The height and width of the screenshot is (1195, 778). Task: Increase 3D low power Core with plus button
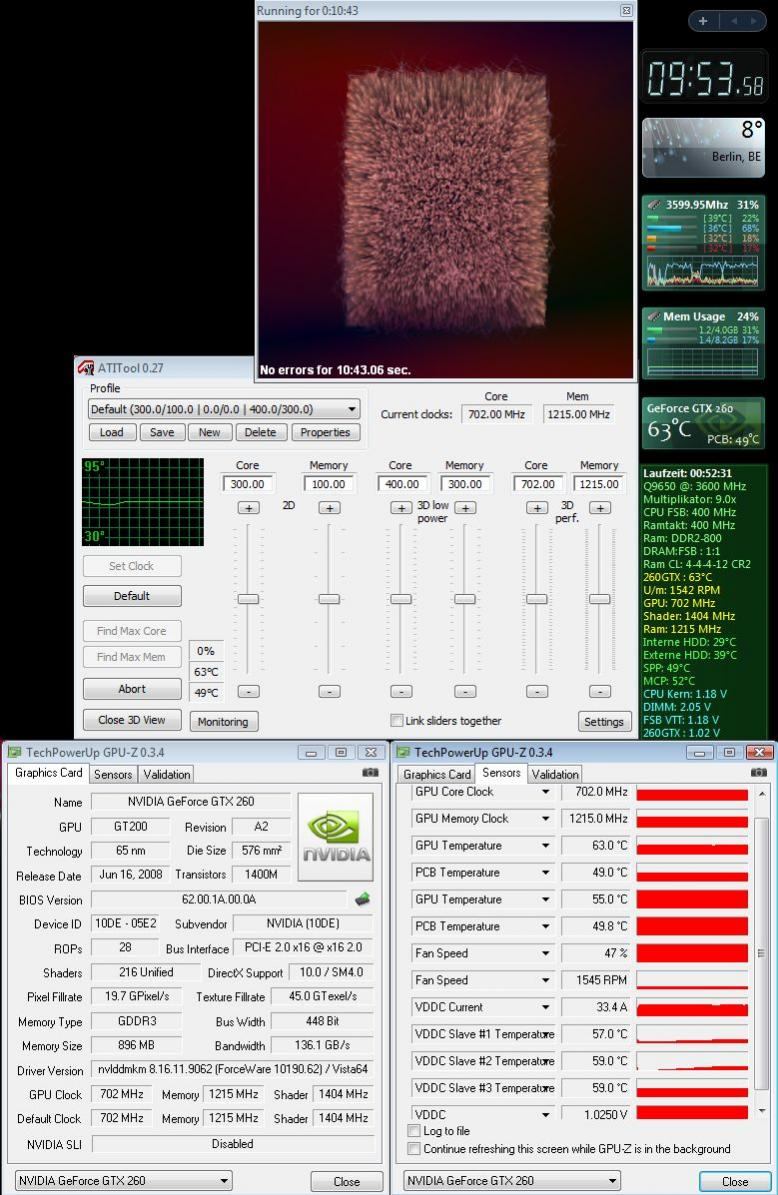point(402,508)
